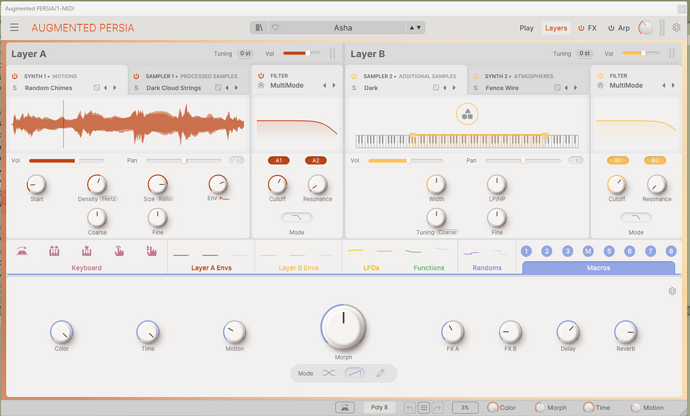This screenshot has width=690, height=416.
Task: Click the Coarse option beside Layer B Tuning
Action: tap(447, 232)
